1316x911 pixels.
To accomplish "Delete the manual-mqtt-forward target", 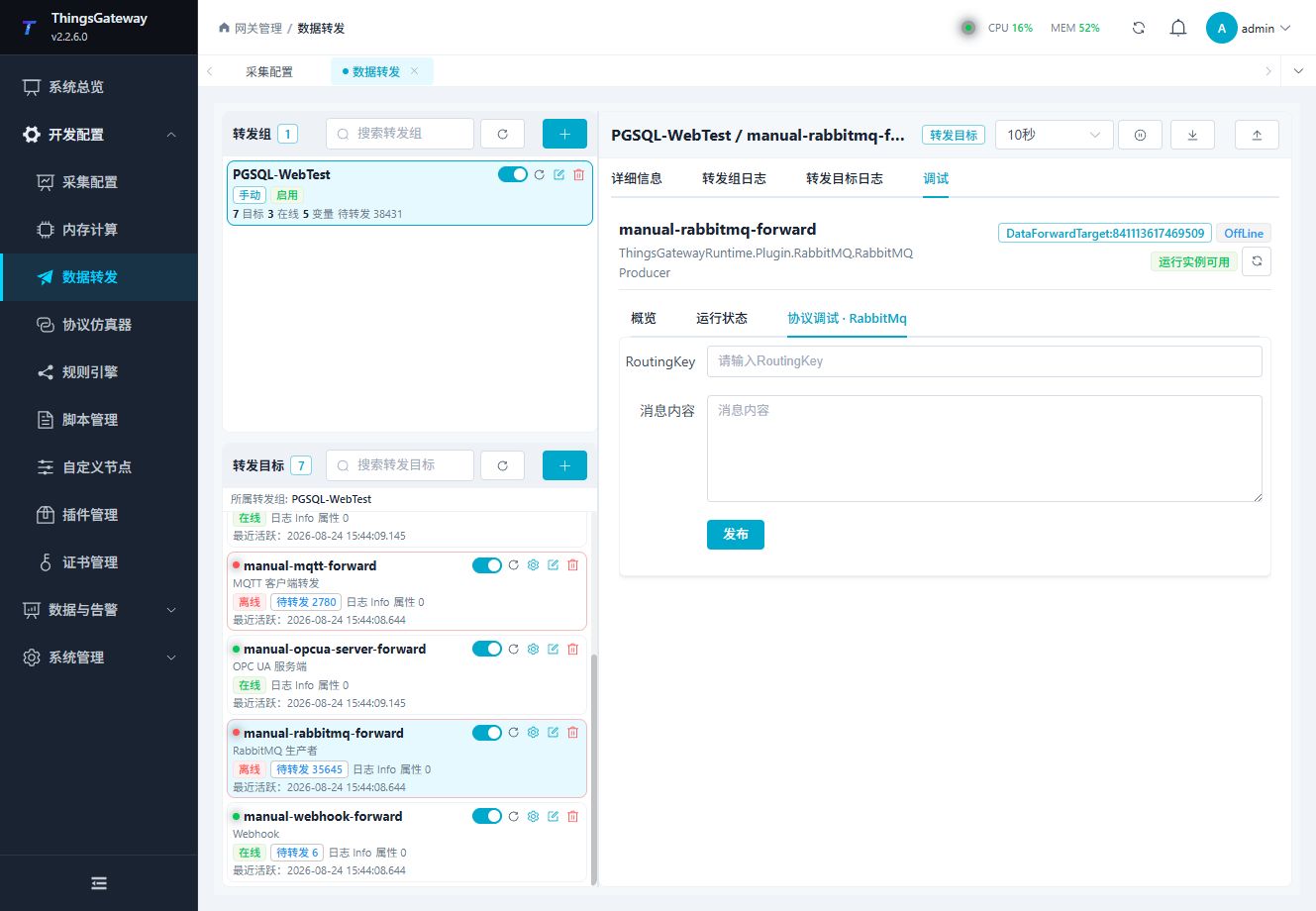I will click(x=572, y=565).
